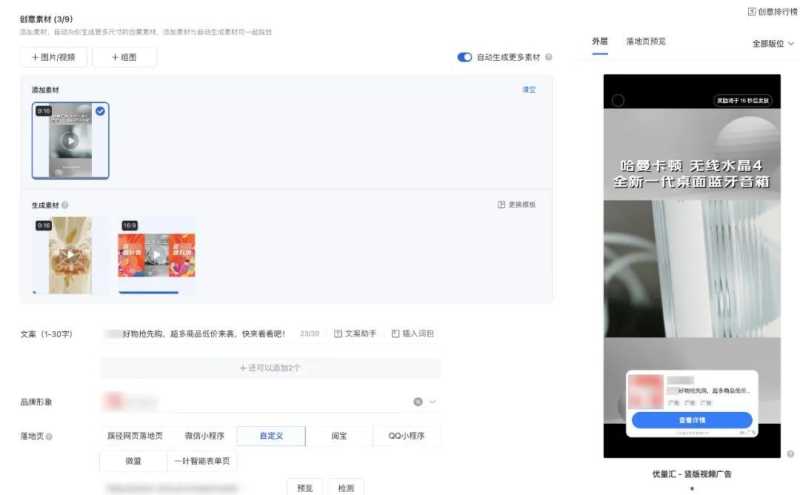Click the info icon beside the preview phone
The height and width of the screenshot is (495, 800).
click(790, 454)
